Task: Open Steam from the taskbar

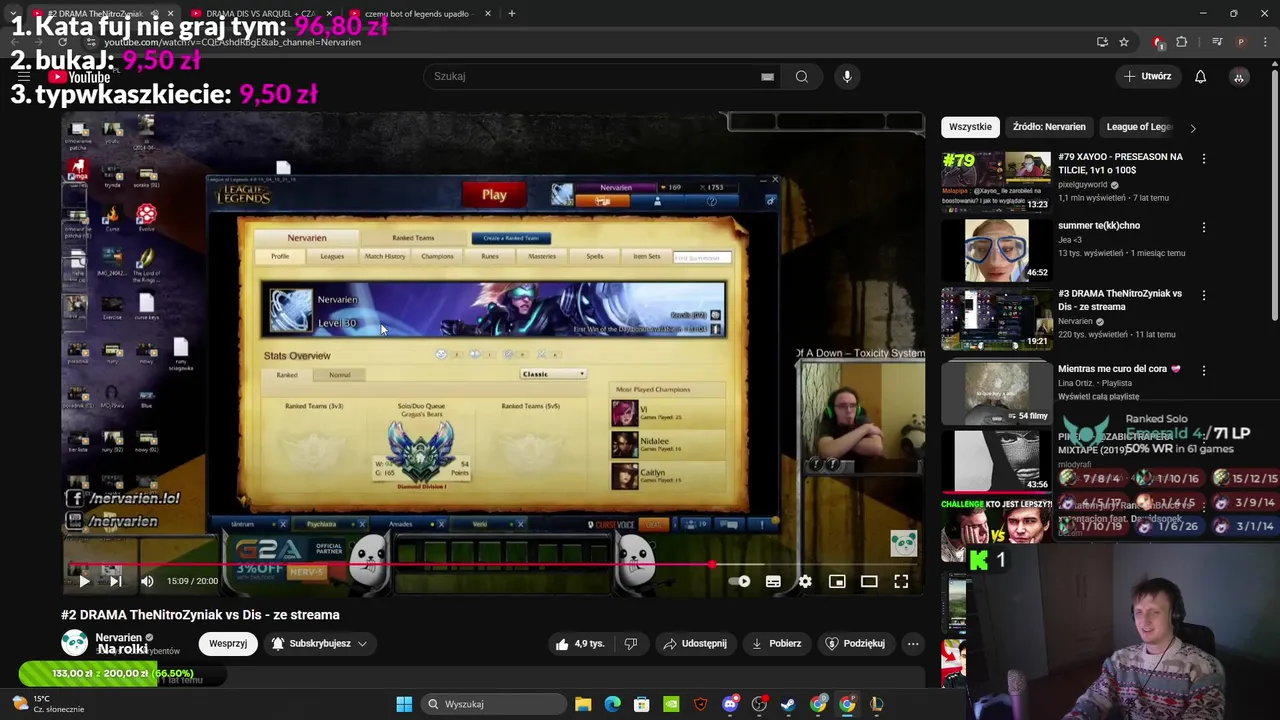Action: [x=788, y=704]
